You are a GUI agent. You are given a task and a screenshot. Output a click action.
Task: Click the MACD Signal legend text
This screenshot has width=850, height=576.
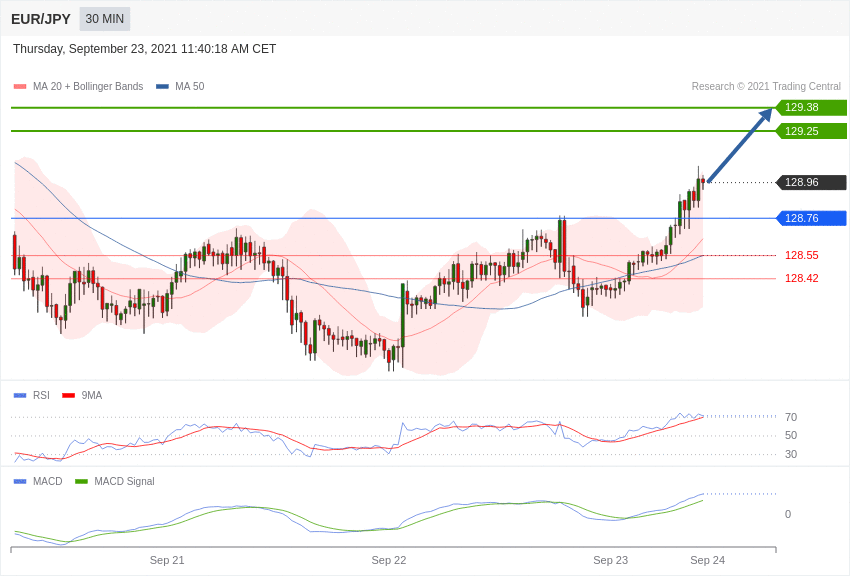[124, 481]
